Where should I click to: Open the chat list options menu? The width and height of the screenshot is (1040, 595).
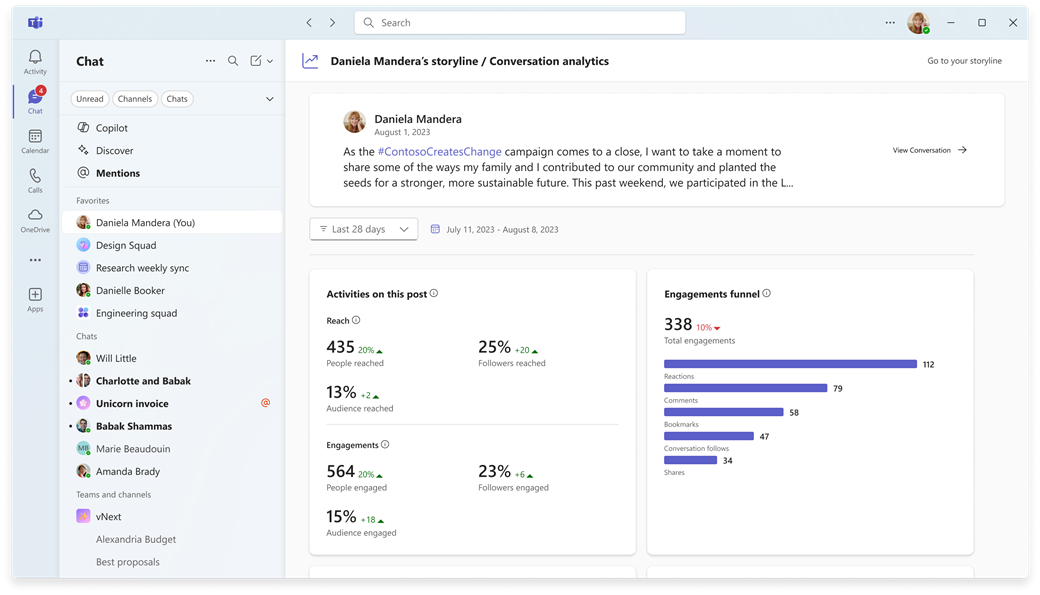210,61
